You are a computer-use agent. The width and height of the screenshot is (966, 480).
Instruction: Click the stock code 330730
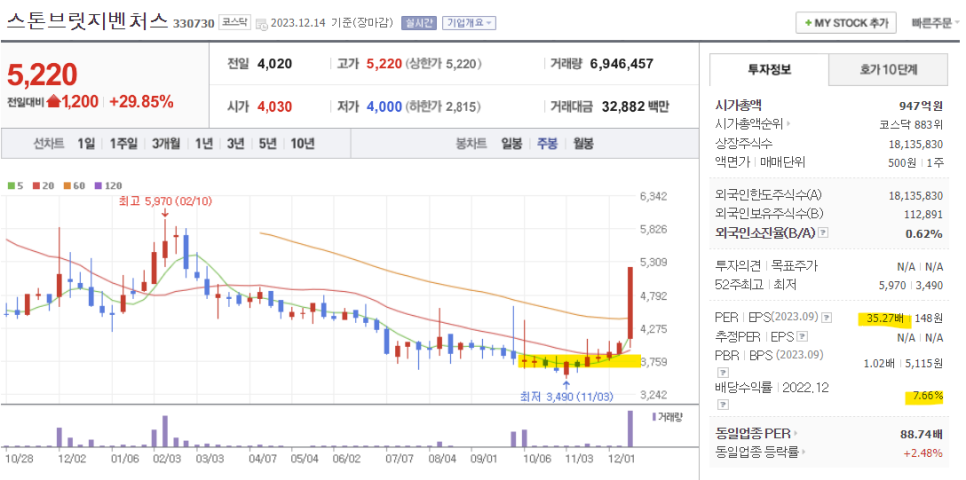(193, 23)
